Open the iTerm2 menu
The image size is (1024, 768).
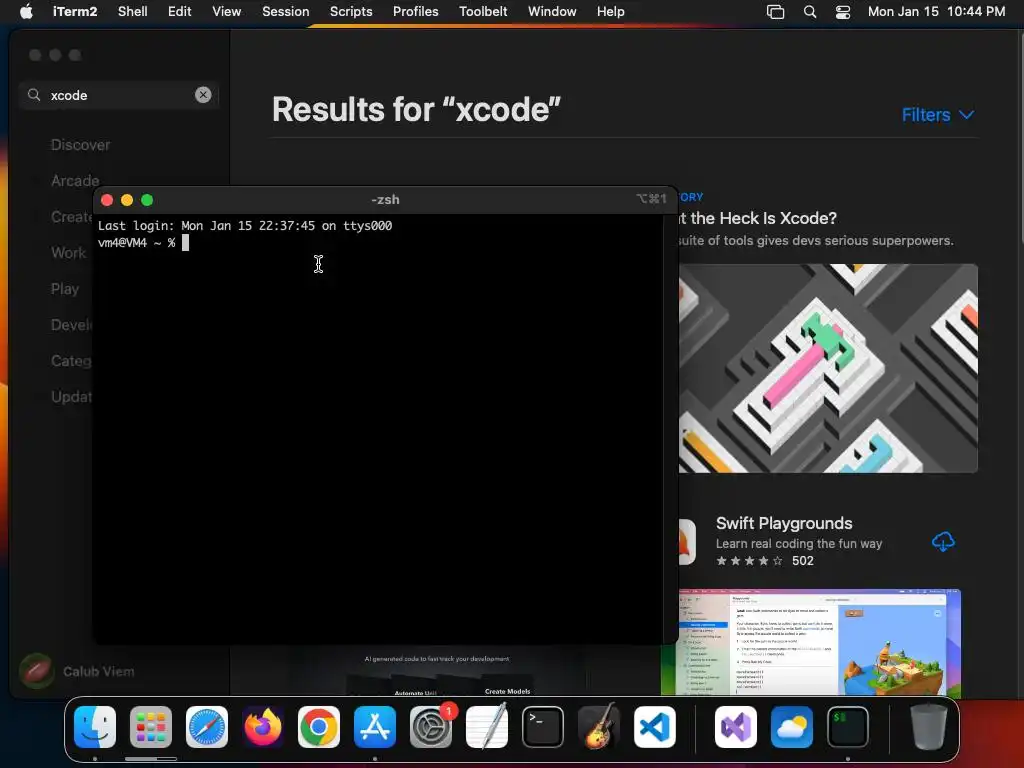(x=75, y=11)
